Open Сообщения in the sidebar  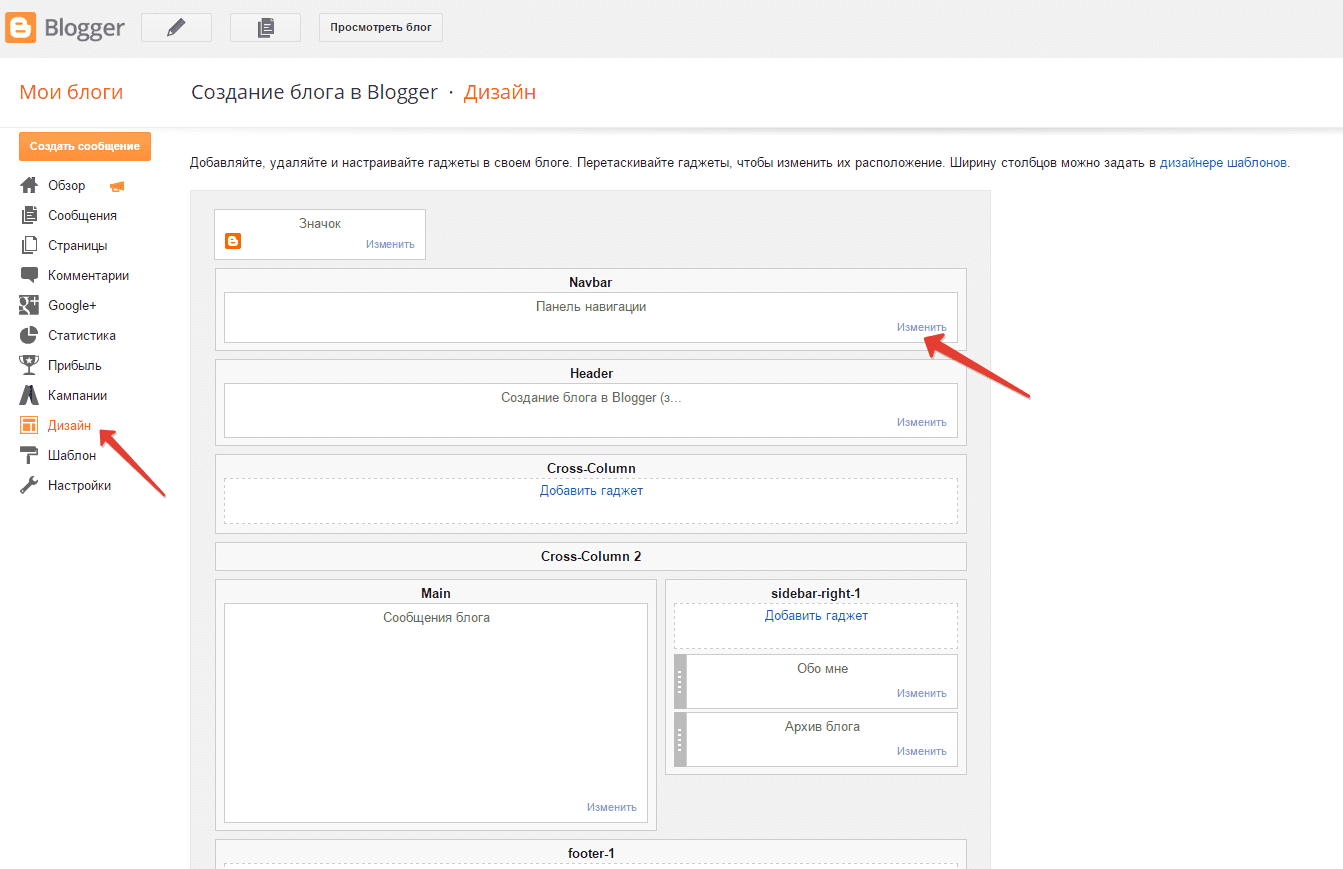pyautogui.click(x=82, y=215)
